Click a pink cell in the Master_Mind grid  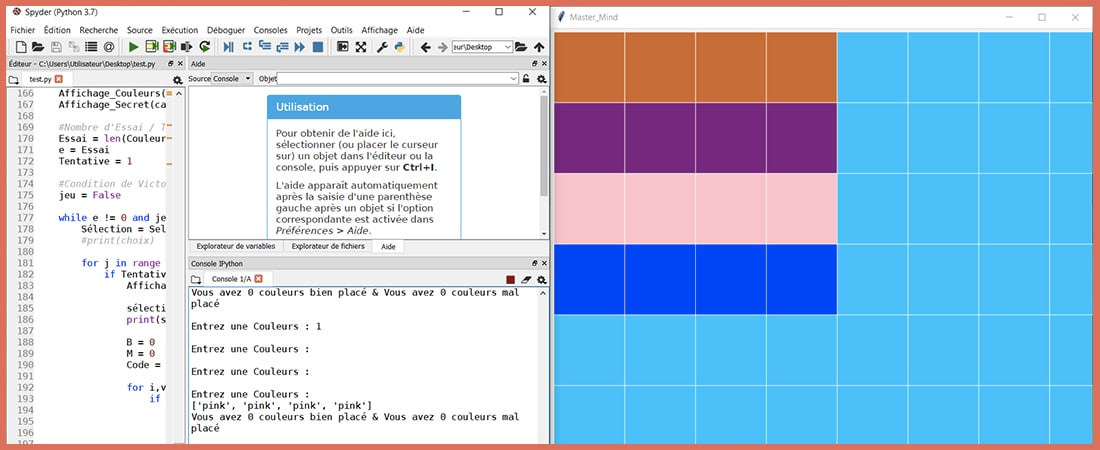660,208
